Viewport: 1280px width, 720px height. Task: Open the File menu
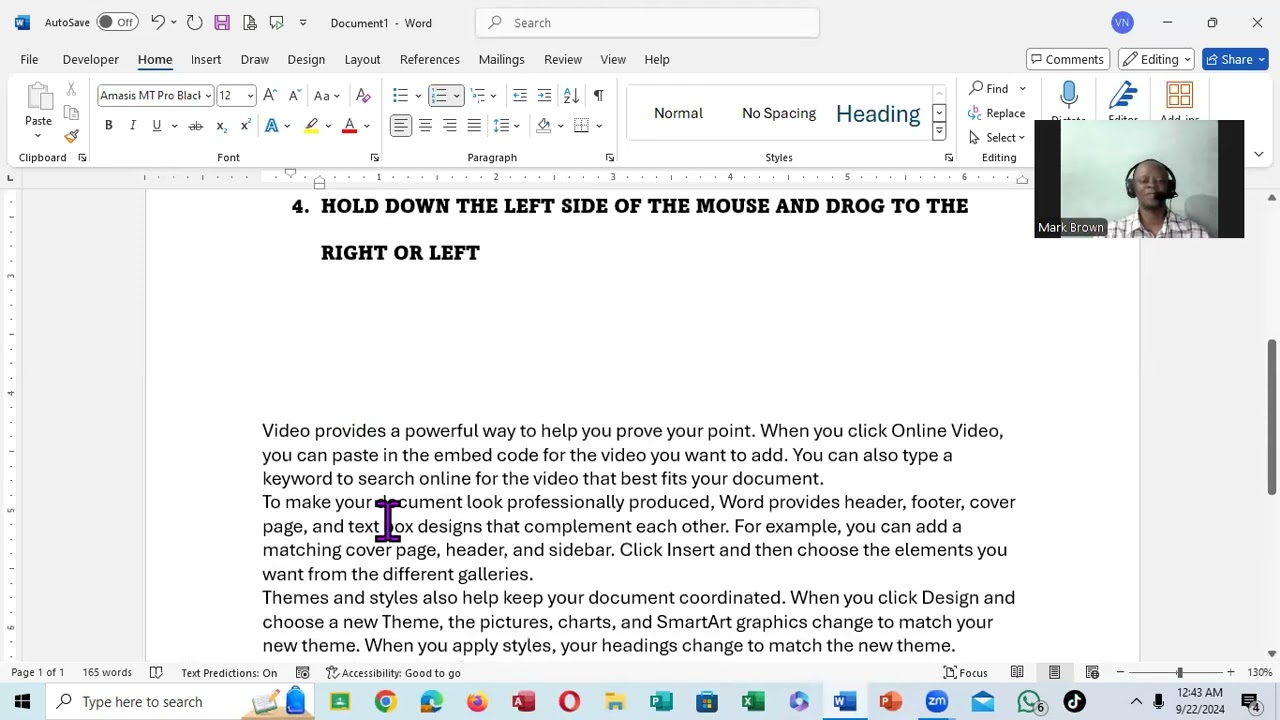tap(29, 59)
